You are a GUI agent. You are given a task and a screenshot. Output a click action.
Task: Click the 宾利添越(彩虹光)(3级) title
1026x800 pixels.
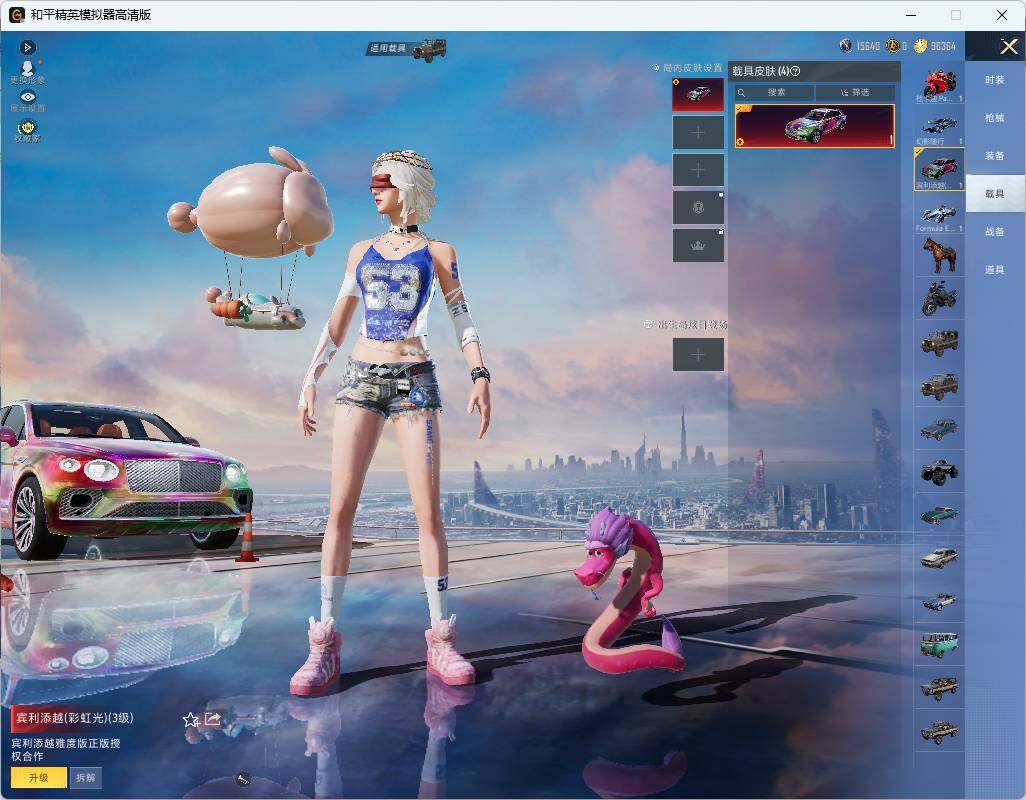pos(75,718)
